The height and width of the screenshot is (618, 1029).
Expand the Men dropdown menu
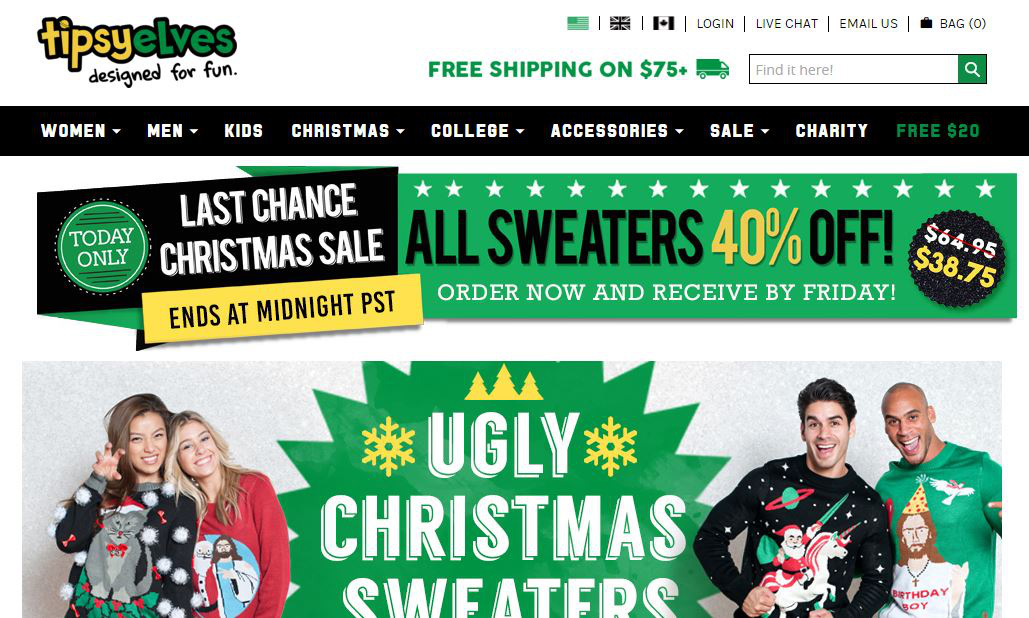pos(173,131)
